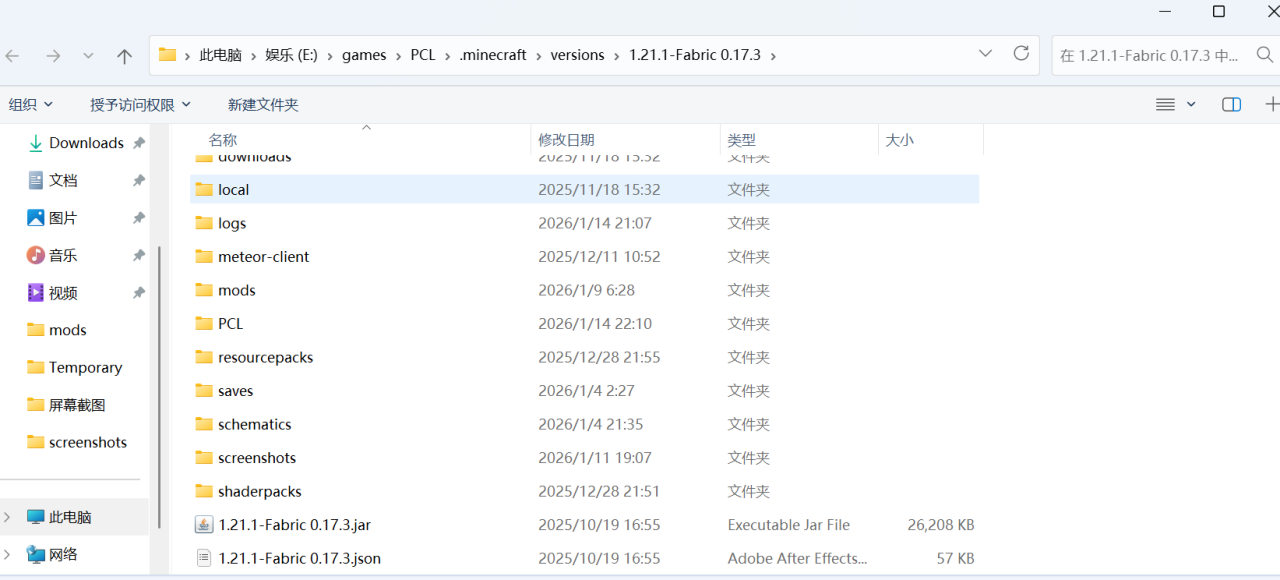Click the search input field
The image size is (1280, 580).
(1150, 56)
